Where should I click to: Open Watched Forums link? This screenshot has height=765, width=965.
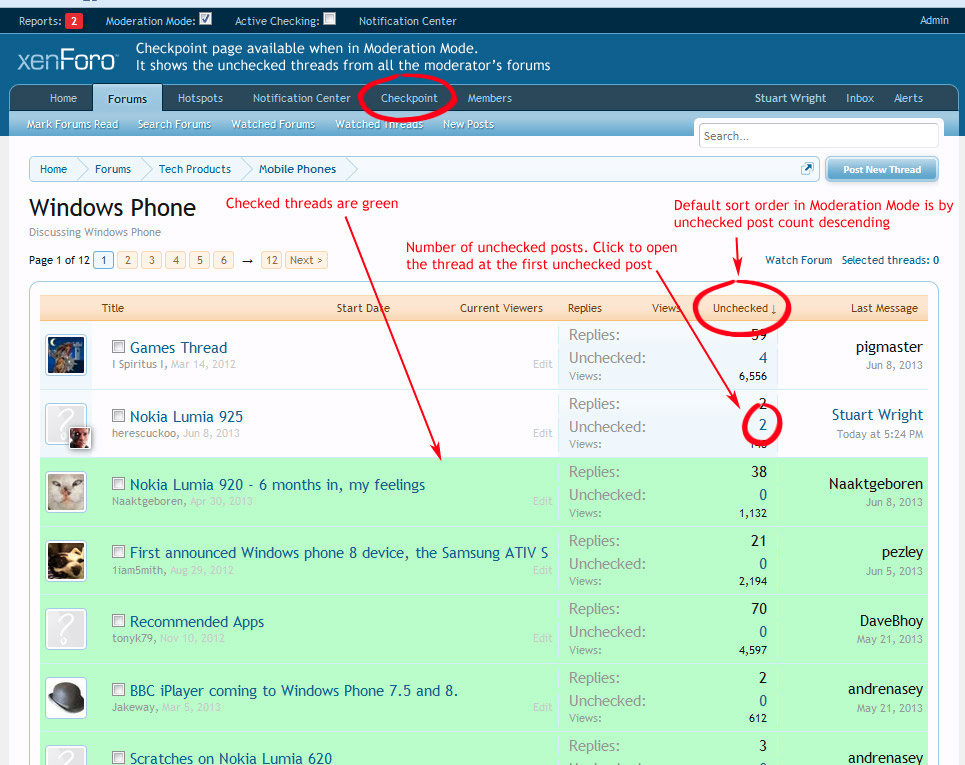[x=273, y=124]
